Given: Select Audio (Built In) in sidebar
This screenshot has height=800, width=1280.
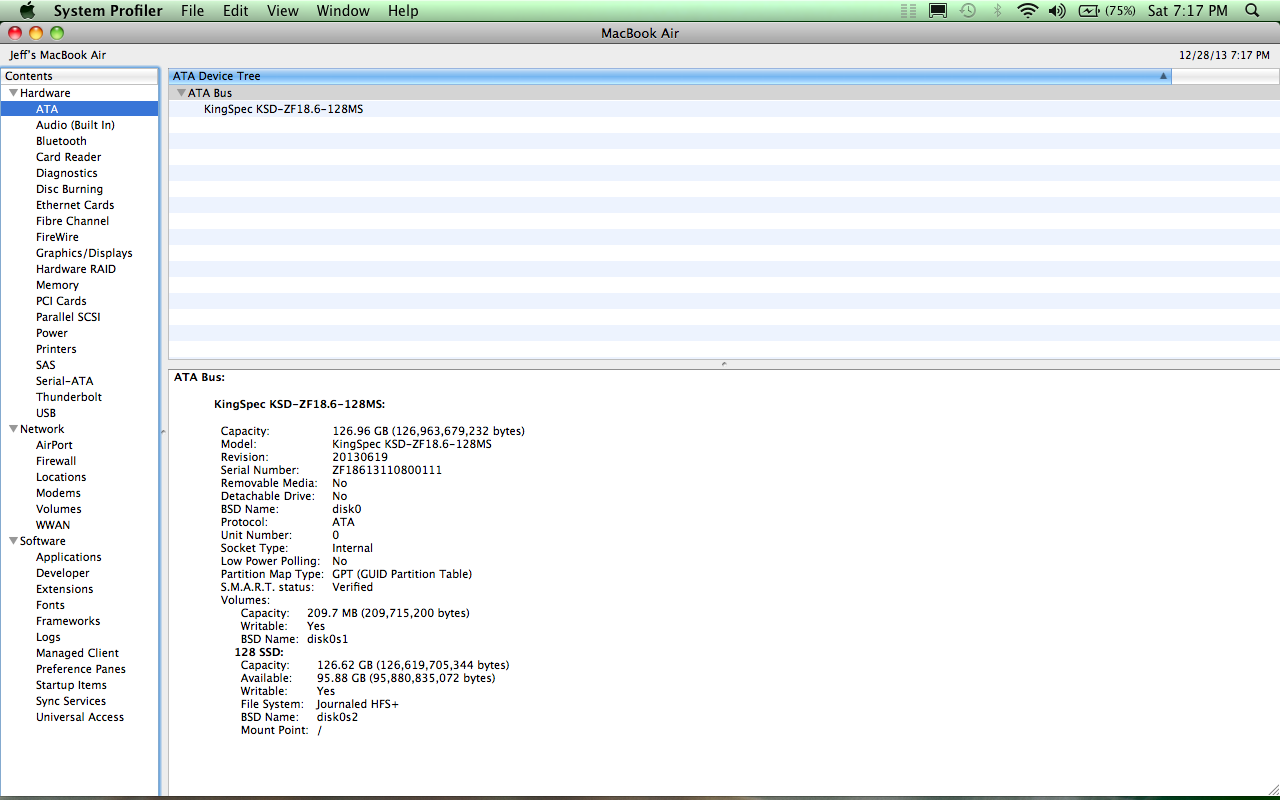Looking at the screenshot, I should 75,125.
